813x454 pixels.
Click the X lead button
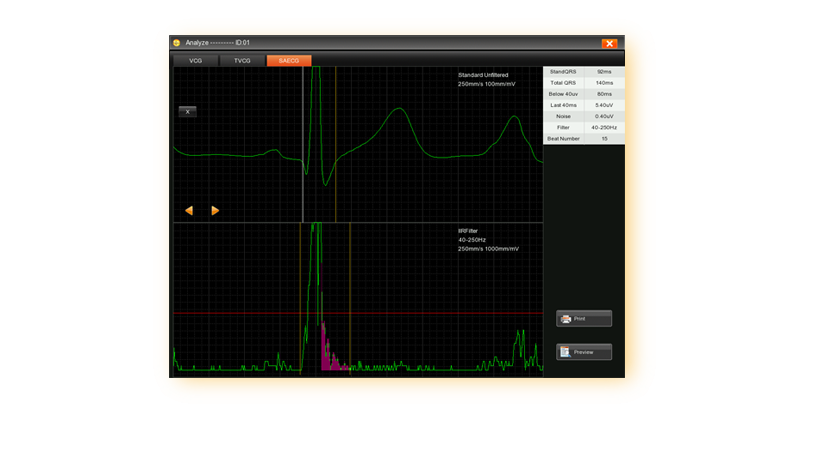[187, 112]
